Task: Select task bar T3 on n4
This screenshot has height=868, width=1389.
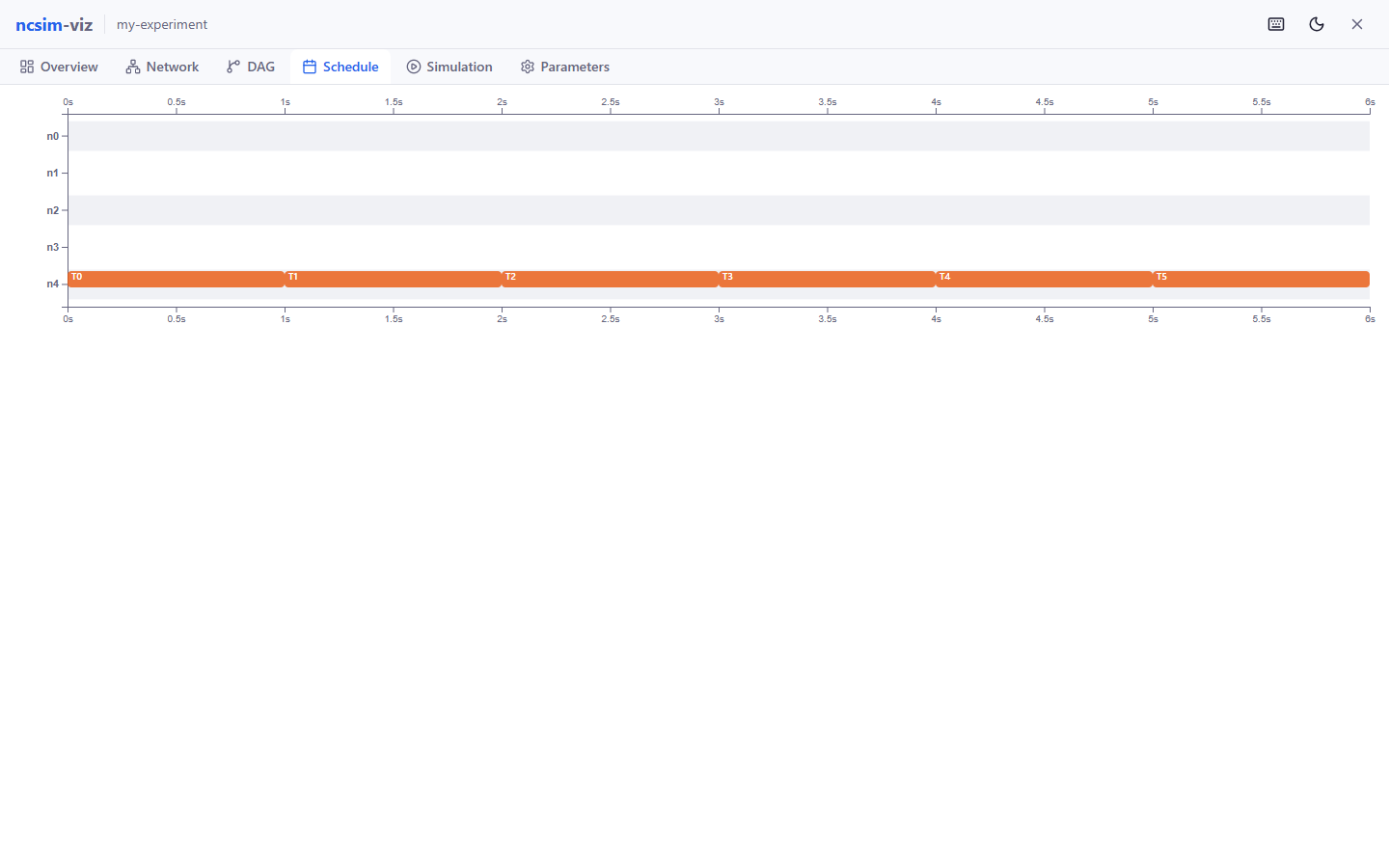Action: 827,279
